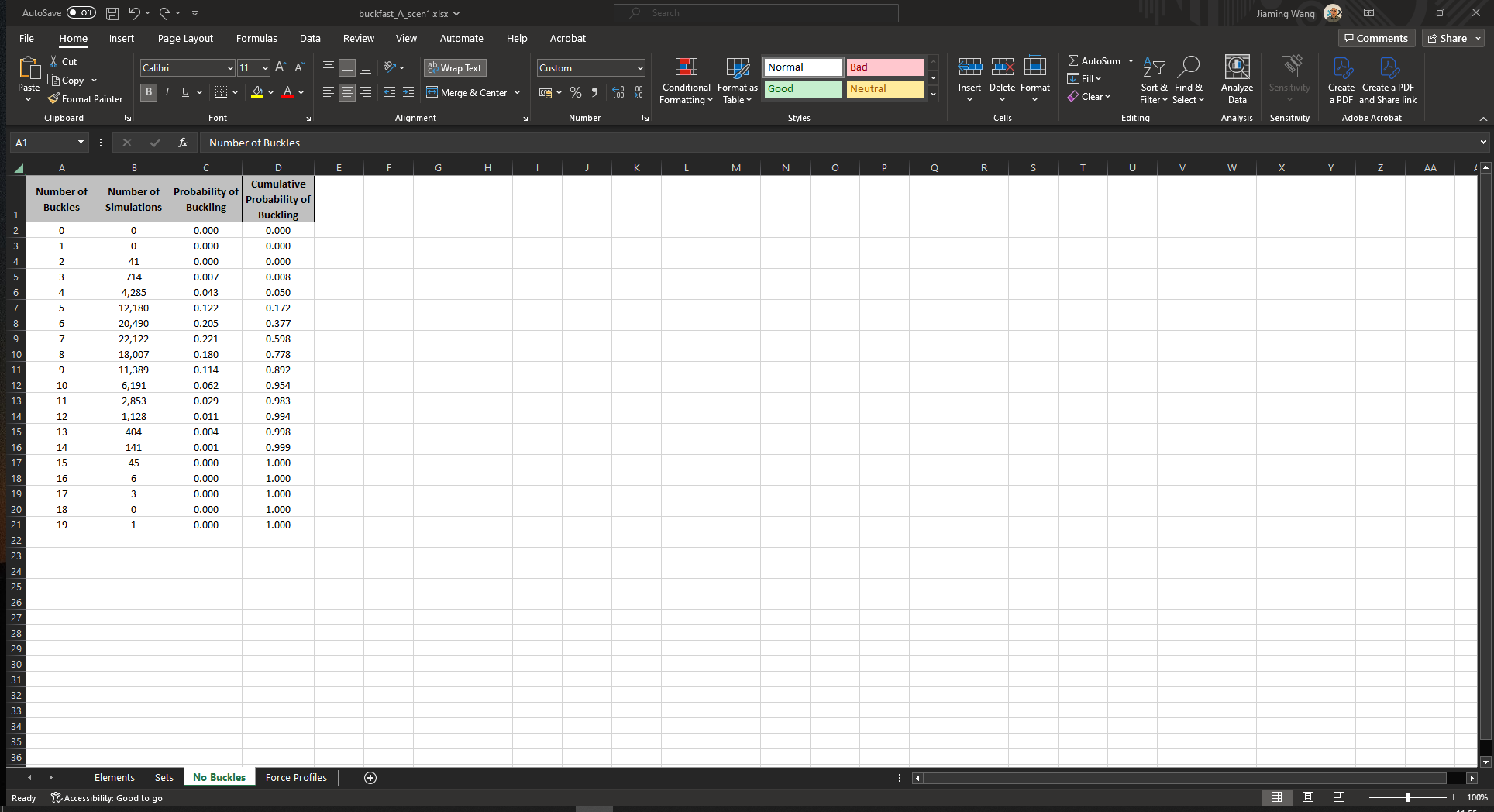This screenshot has width=1494, height=812.
Task: Toggle Wrap Text for the cell
Action: (455, 68)
